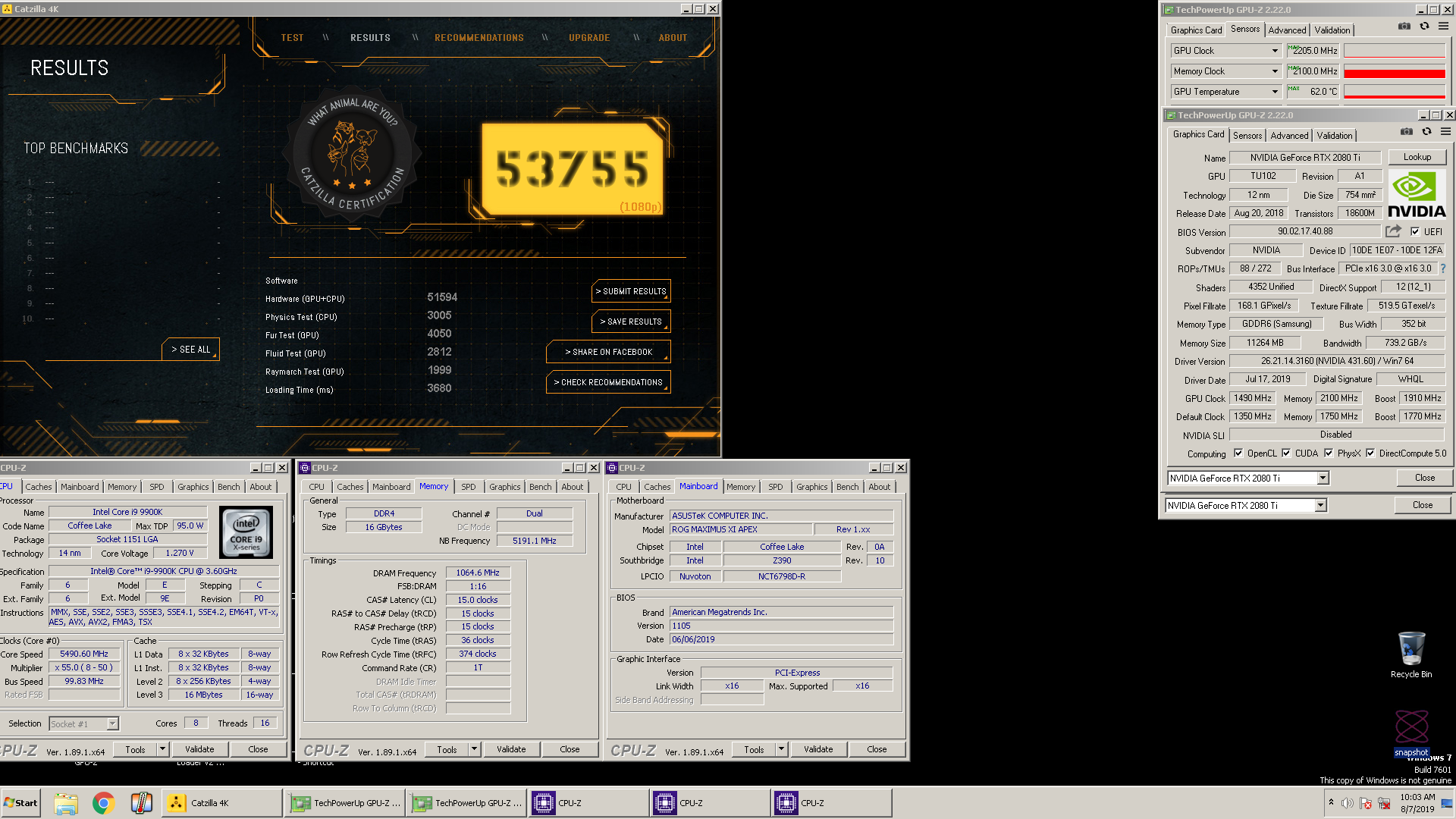Screen dimensions: 1456x819
Task: Click SHARE ON FACEBOOK button
Action: click(x=608, y=352)
